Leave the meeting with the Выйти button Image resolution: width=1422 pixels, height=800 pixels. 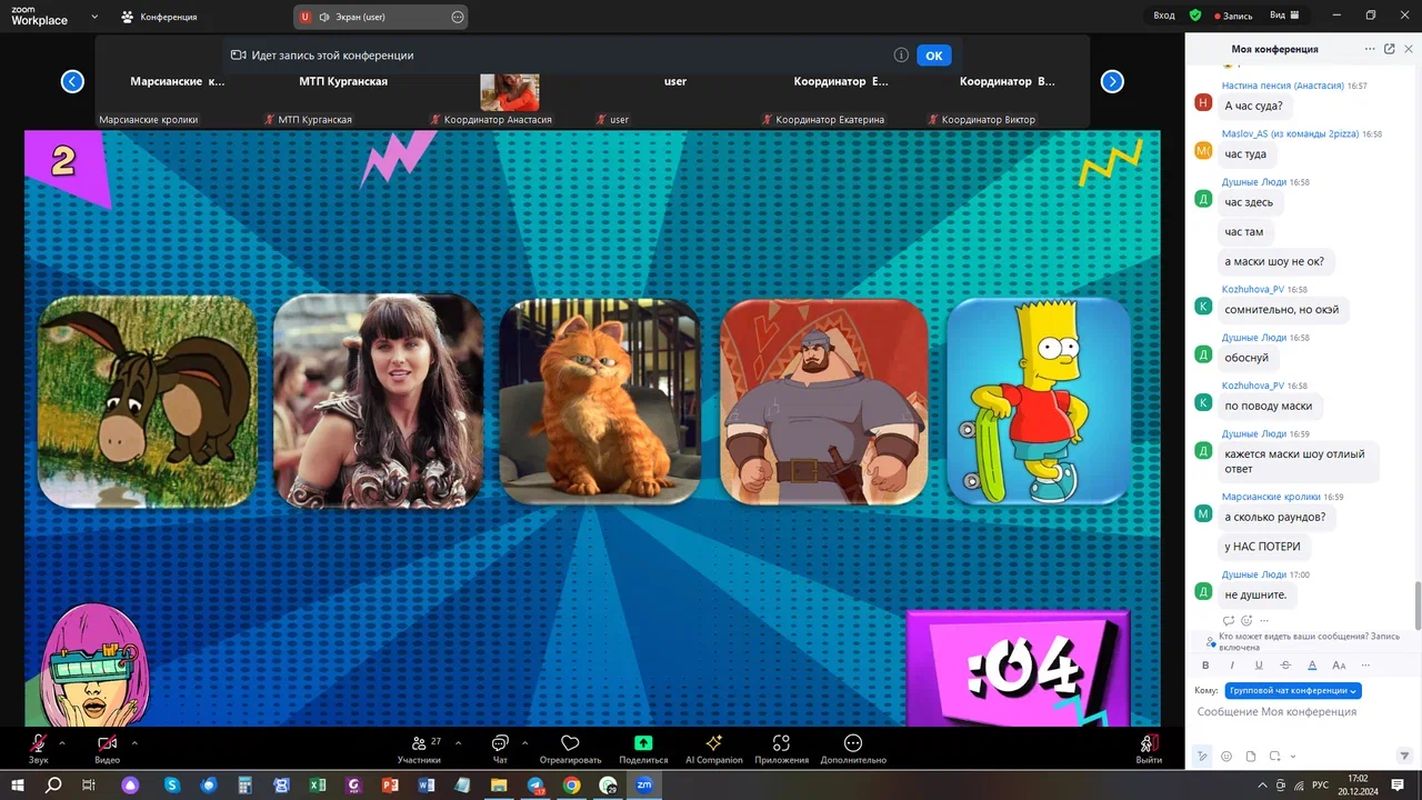1149,748
